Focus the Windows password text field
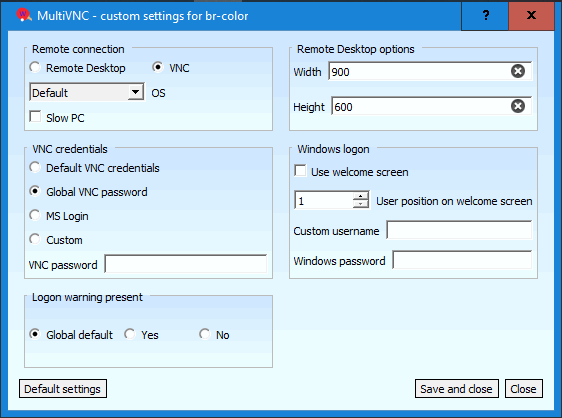This screenshot has height=418, width=562. pyautogui.click(x=462, y=260)
